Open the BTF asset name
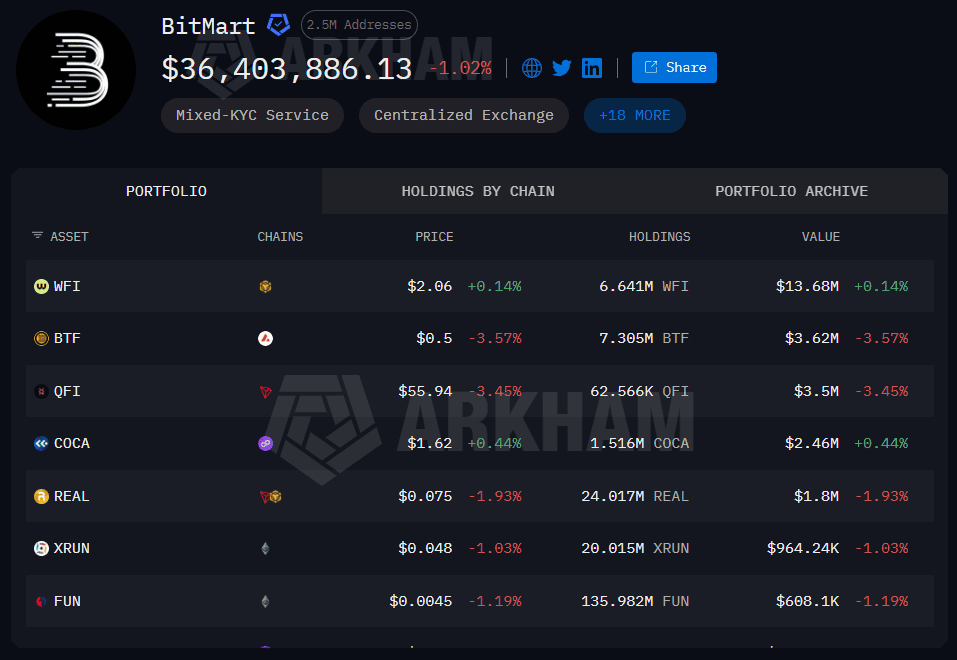Screen dimensions: 957x660 (x=67, y=338)
